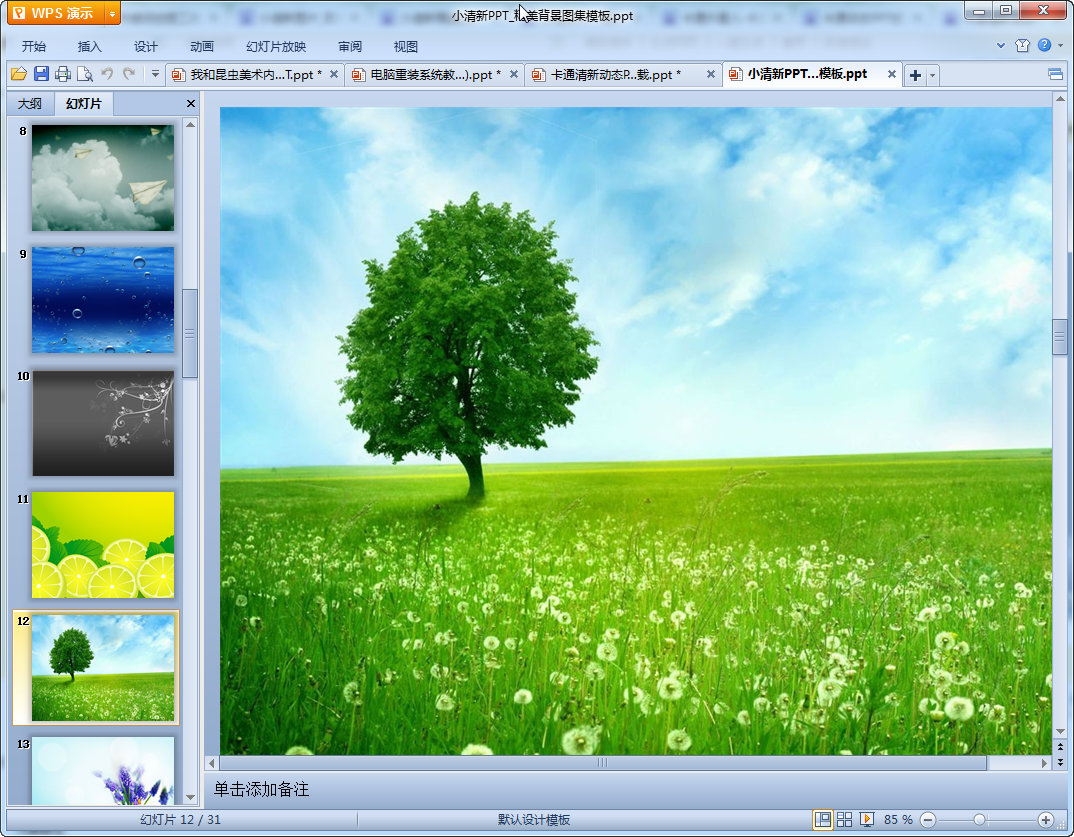Switch to the 卡通清新动态 document tab

click(x=615, y=75)
